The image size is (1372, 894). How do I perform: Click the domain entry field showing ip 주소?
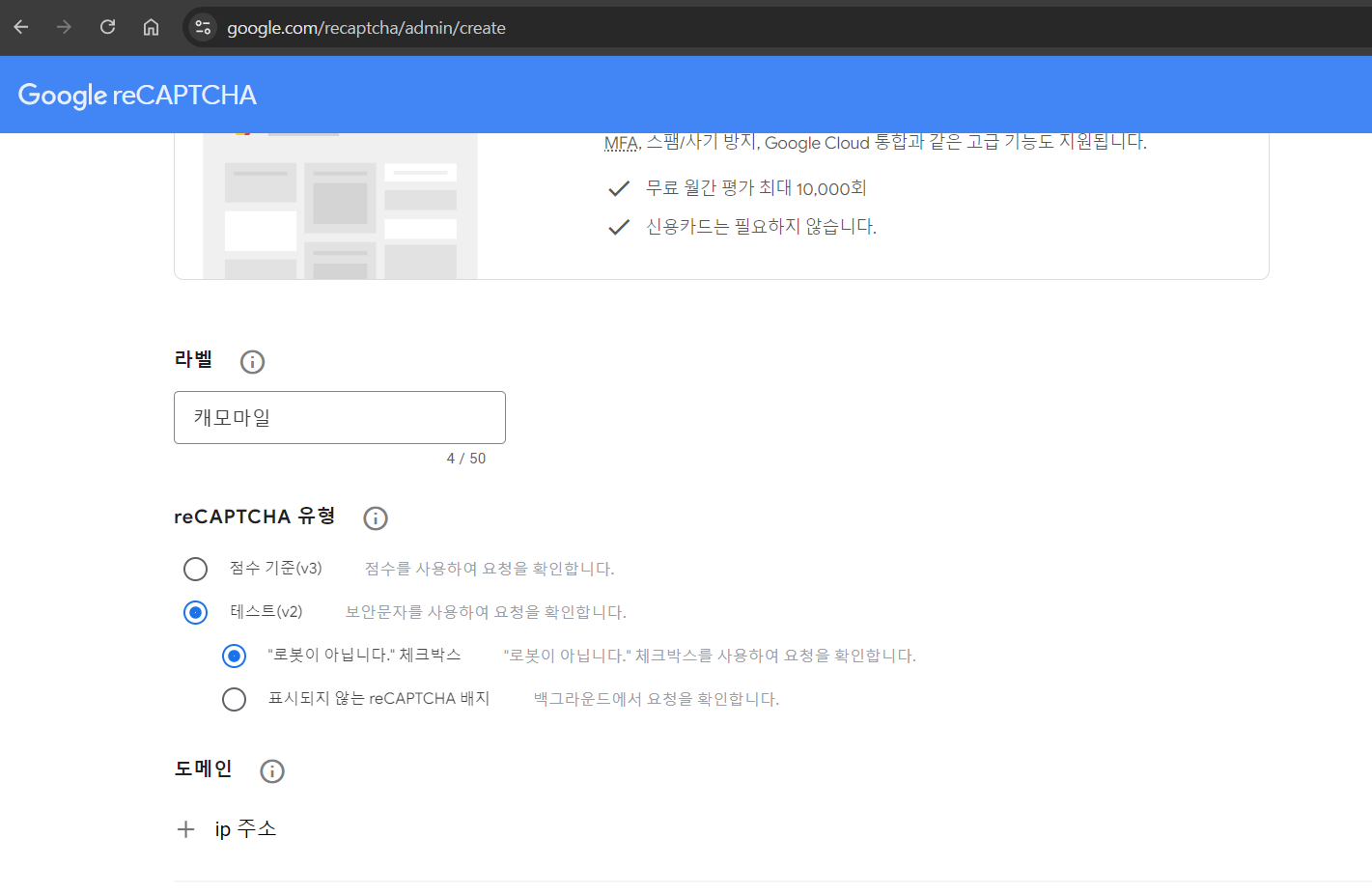click(245, 829)
